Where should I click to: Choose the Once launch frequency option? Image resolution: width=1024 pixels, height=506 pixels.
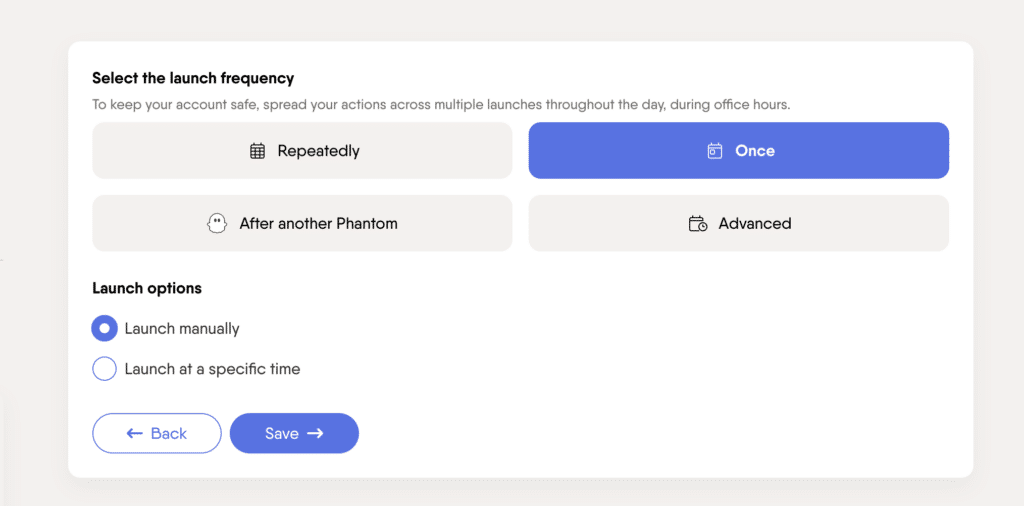(x=739, y=151)
